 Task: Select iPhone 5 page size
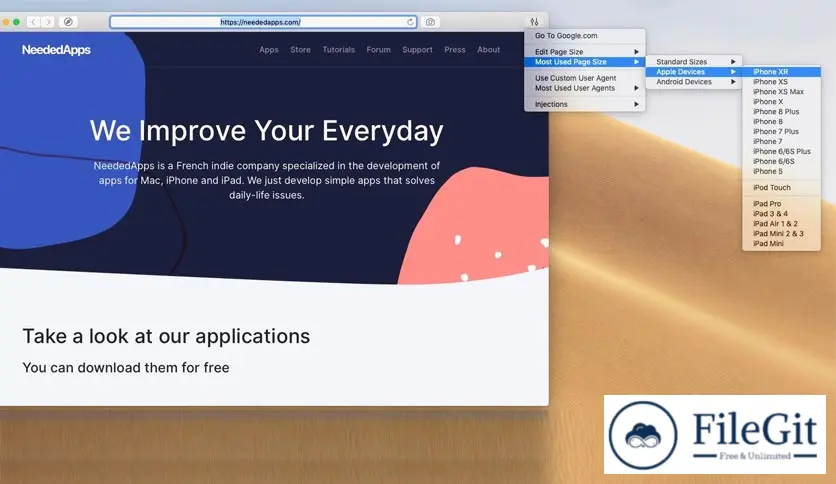[782, 171]
